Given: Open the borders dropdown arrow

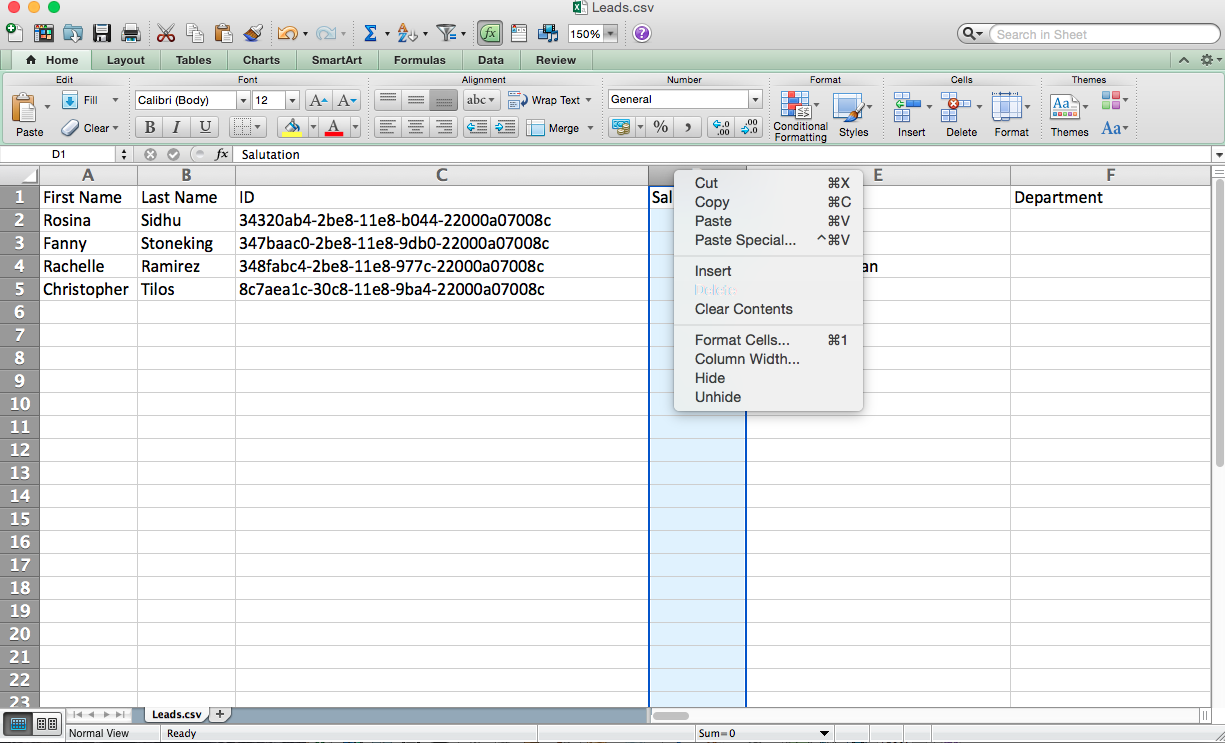Looking at the screenshot, I should 259,127.
